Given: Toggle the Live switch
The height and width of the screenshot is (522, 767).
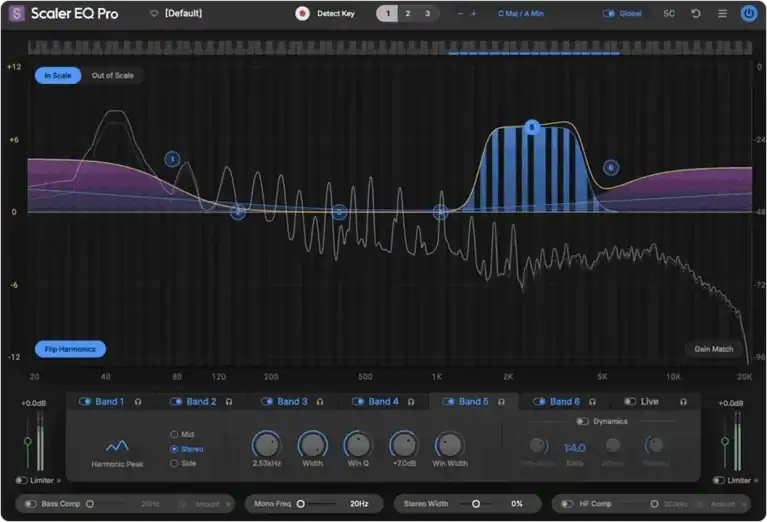Looking at the screenshot, I should point(630,402).
